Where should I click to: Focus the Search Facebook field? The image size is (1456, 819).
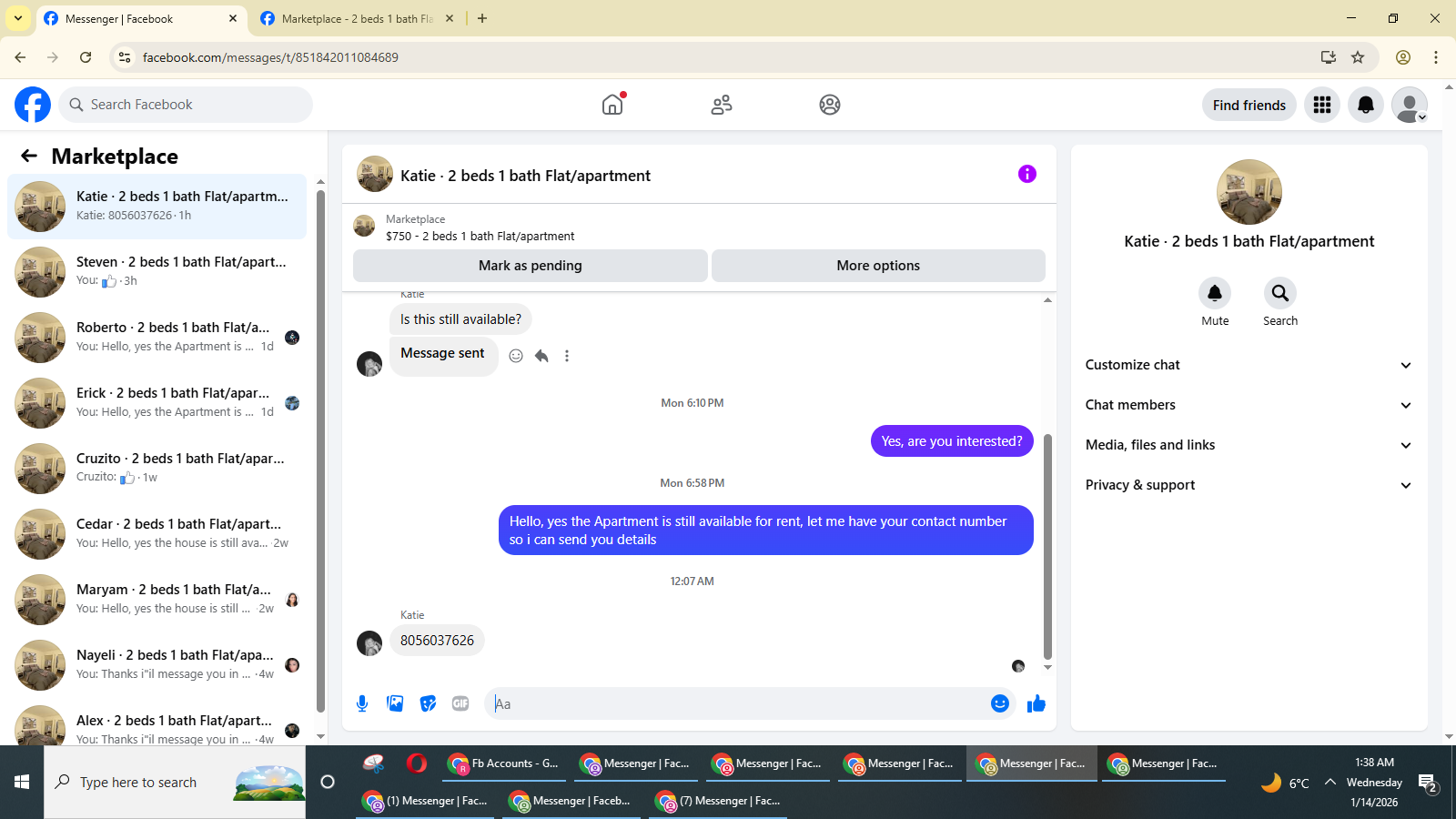point(186,105)
